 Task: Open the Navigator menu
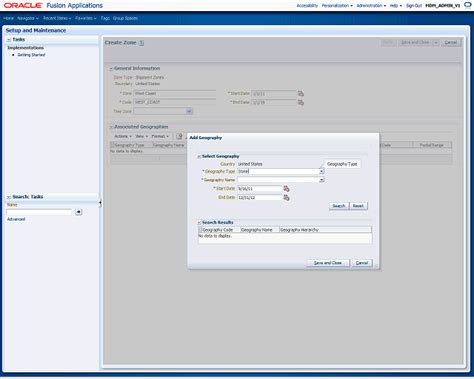28,18
